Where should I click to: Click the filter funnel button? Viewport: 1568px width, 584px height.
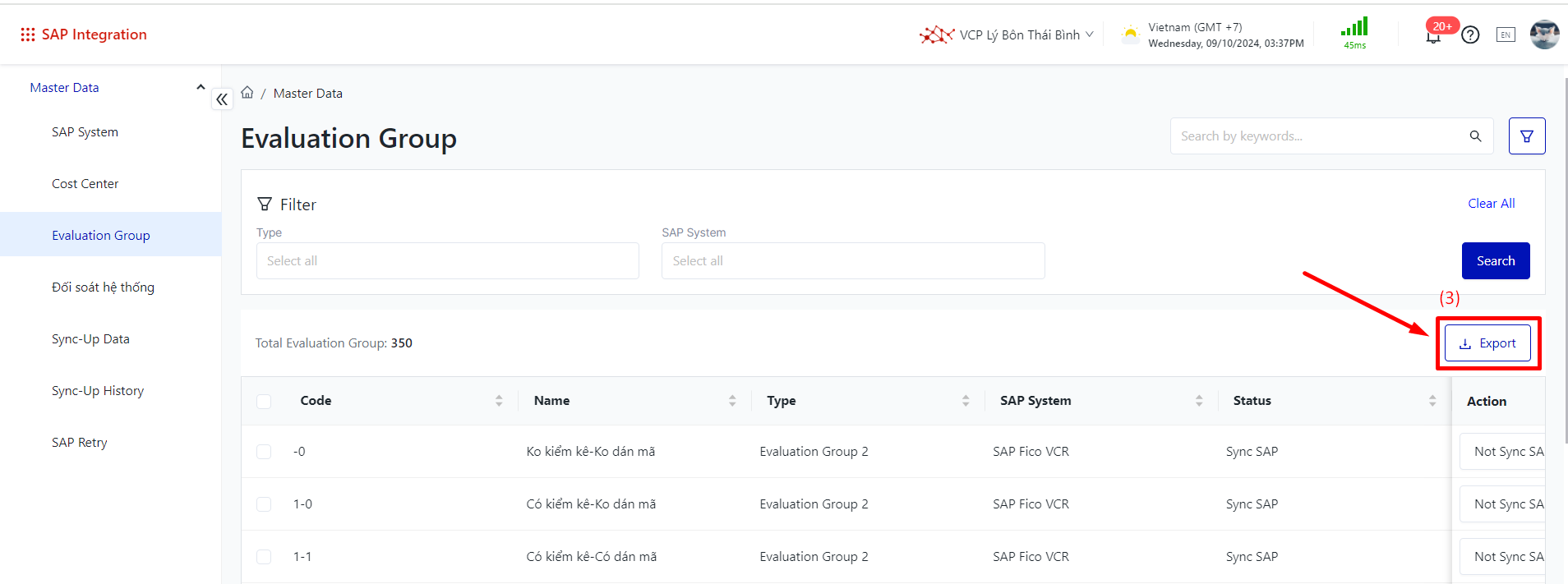(x=1526, y=136)
